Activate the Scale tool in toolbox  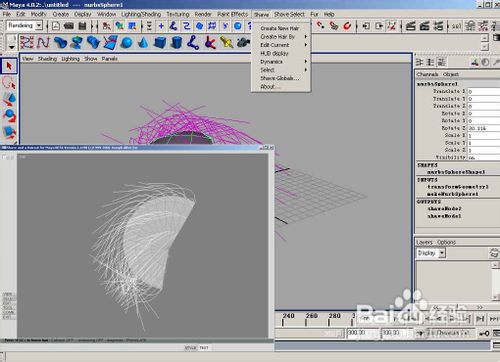(x=9, y=132)
